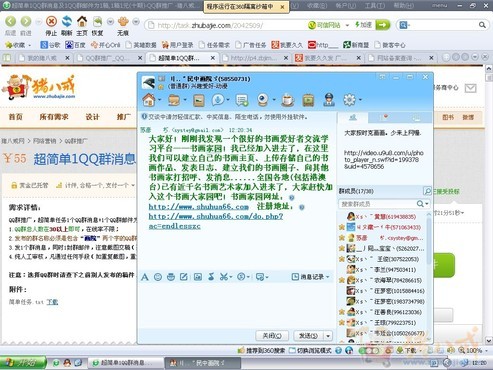
Task: Open 所有需求 in zhubajie navigation
Action: (54, 117)
